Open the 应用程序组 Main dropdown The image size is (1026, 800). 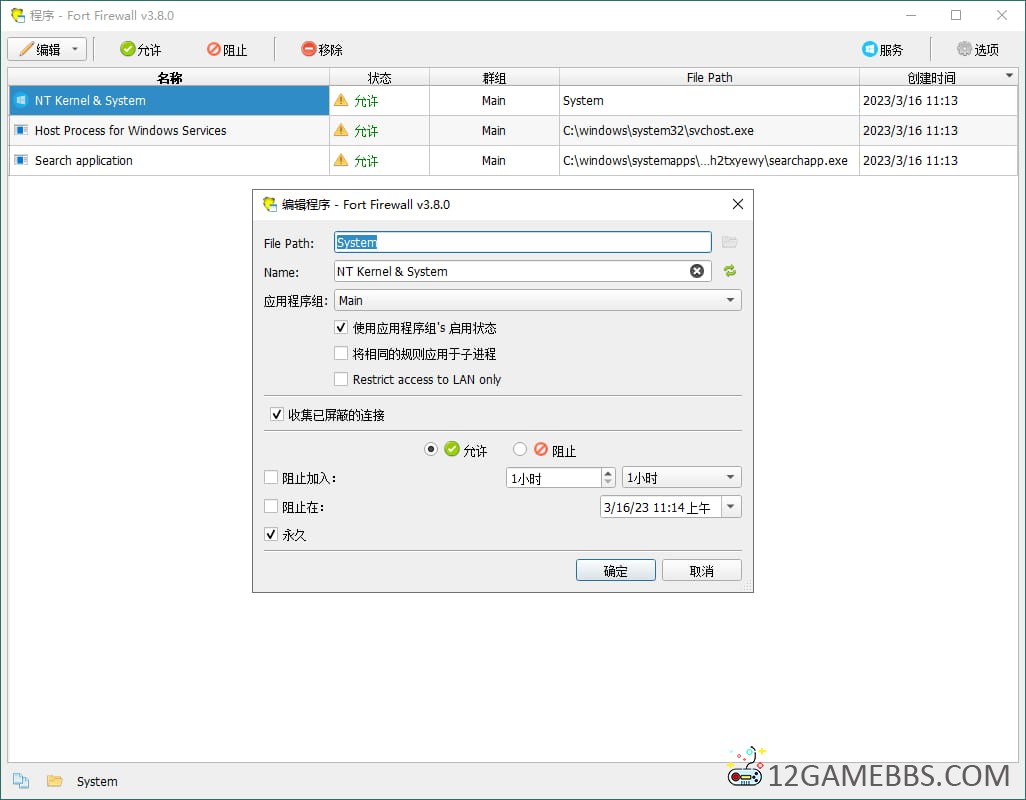pos(538,300)
